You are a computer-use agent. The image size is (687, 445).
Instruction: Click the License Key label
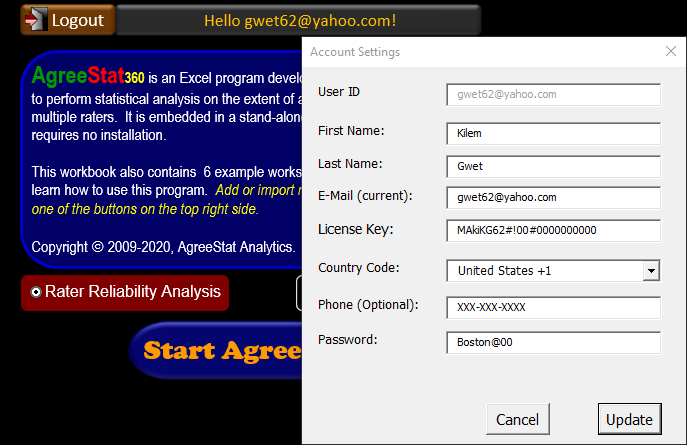[x=355, y=229]
